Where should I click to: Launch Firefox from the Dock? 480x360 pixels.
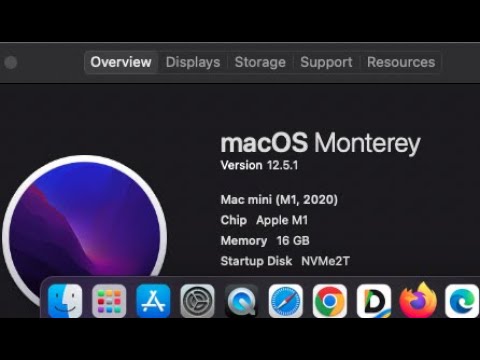point(418,300)
